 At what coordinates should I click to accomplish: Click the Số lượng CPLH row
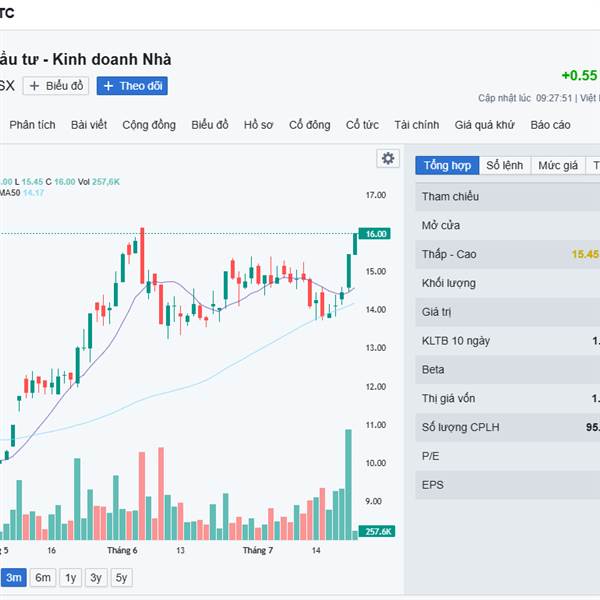pyautogui.click(x=508, y=427)
